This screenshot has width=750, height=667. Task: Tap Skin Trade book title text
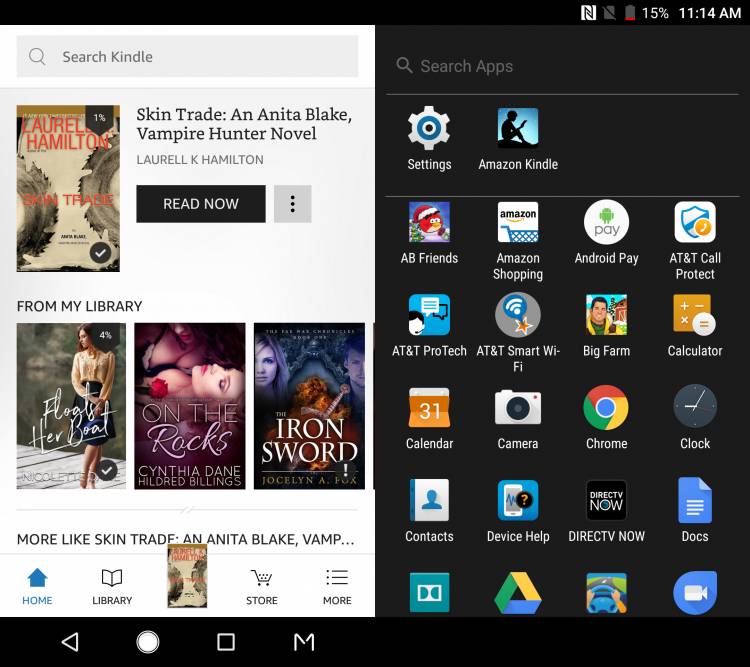244,124
